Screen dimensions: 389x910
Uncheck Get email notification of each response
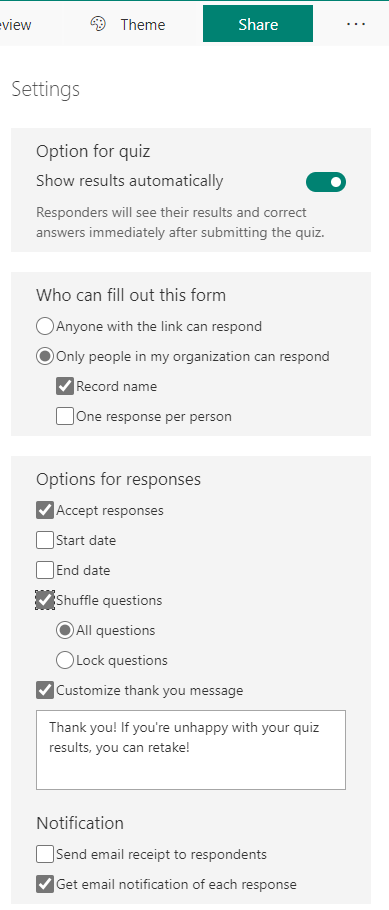tap(45, 884)
